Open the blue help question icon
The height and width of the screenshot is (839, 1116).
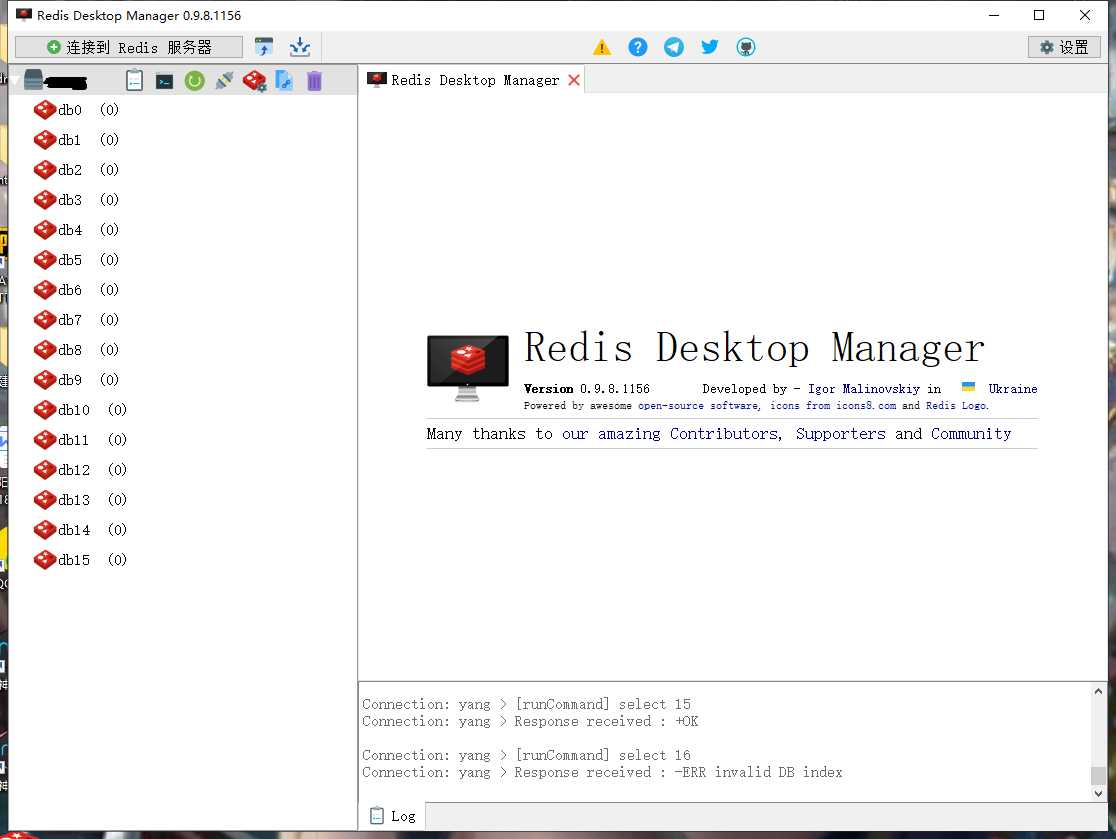[x=638, y=47]
